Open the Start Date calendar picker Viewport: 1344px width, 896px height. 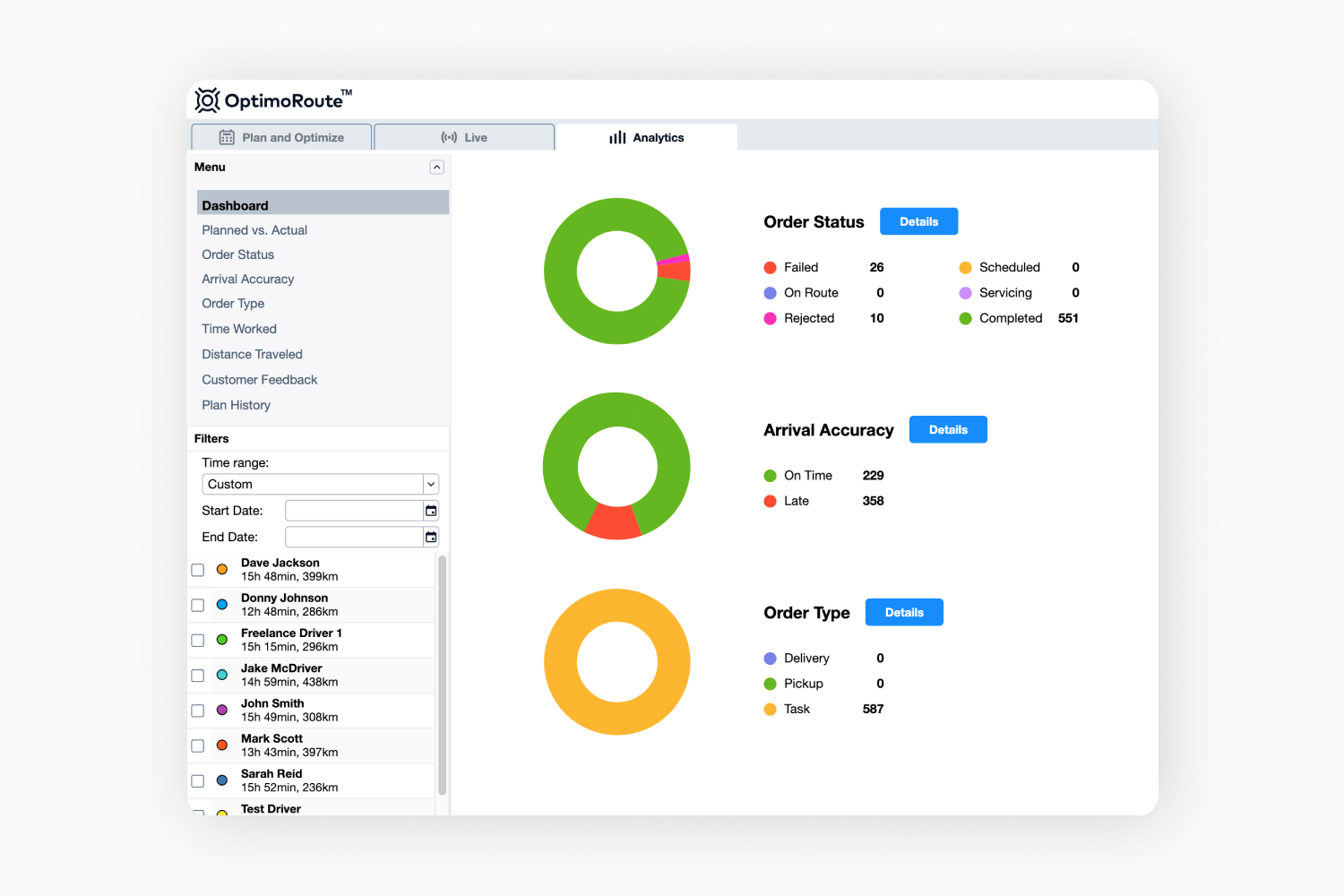pyautogui.click(x=431, y=510)
